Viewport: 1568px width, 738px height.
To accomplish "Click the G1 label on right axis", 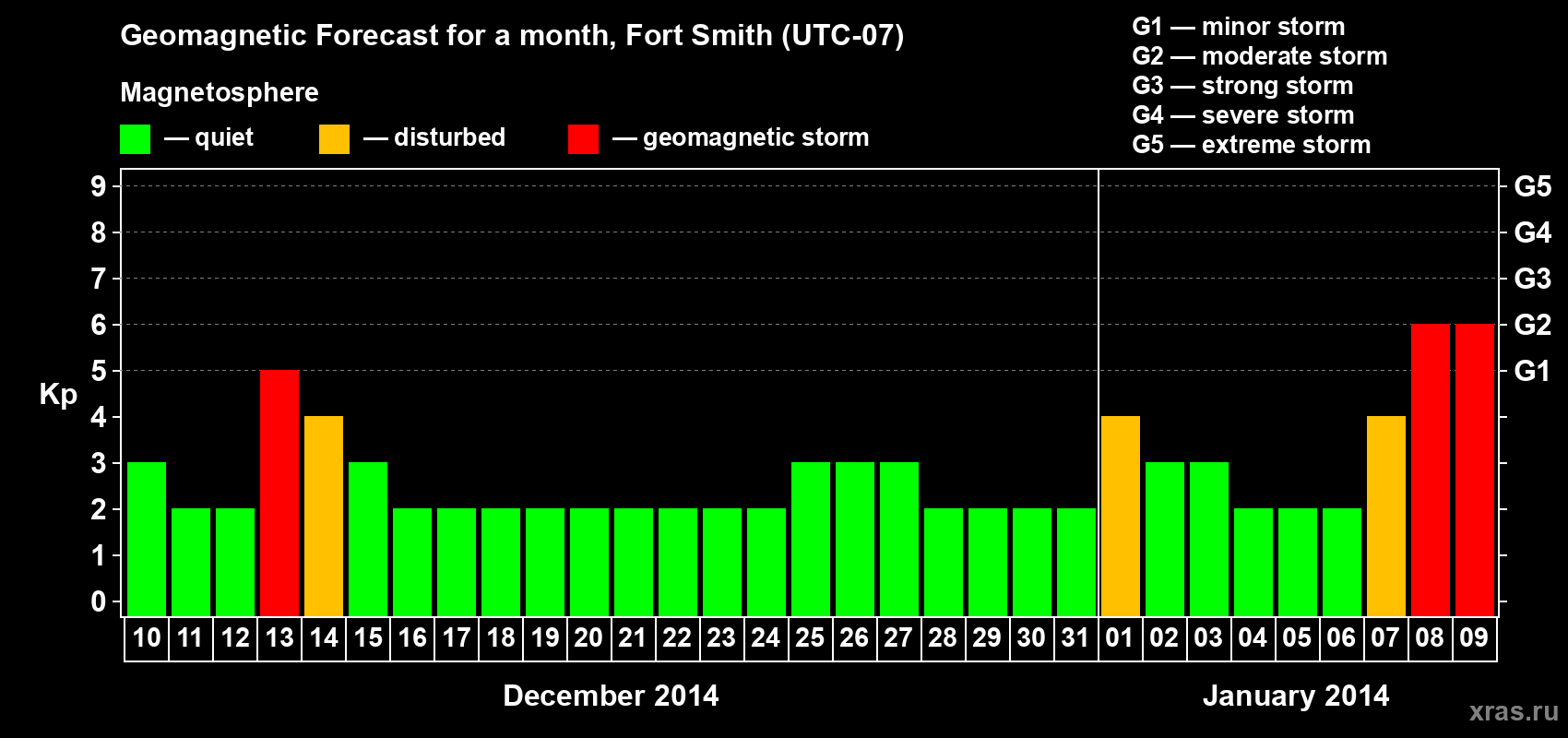I will tap(1533, 371).
